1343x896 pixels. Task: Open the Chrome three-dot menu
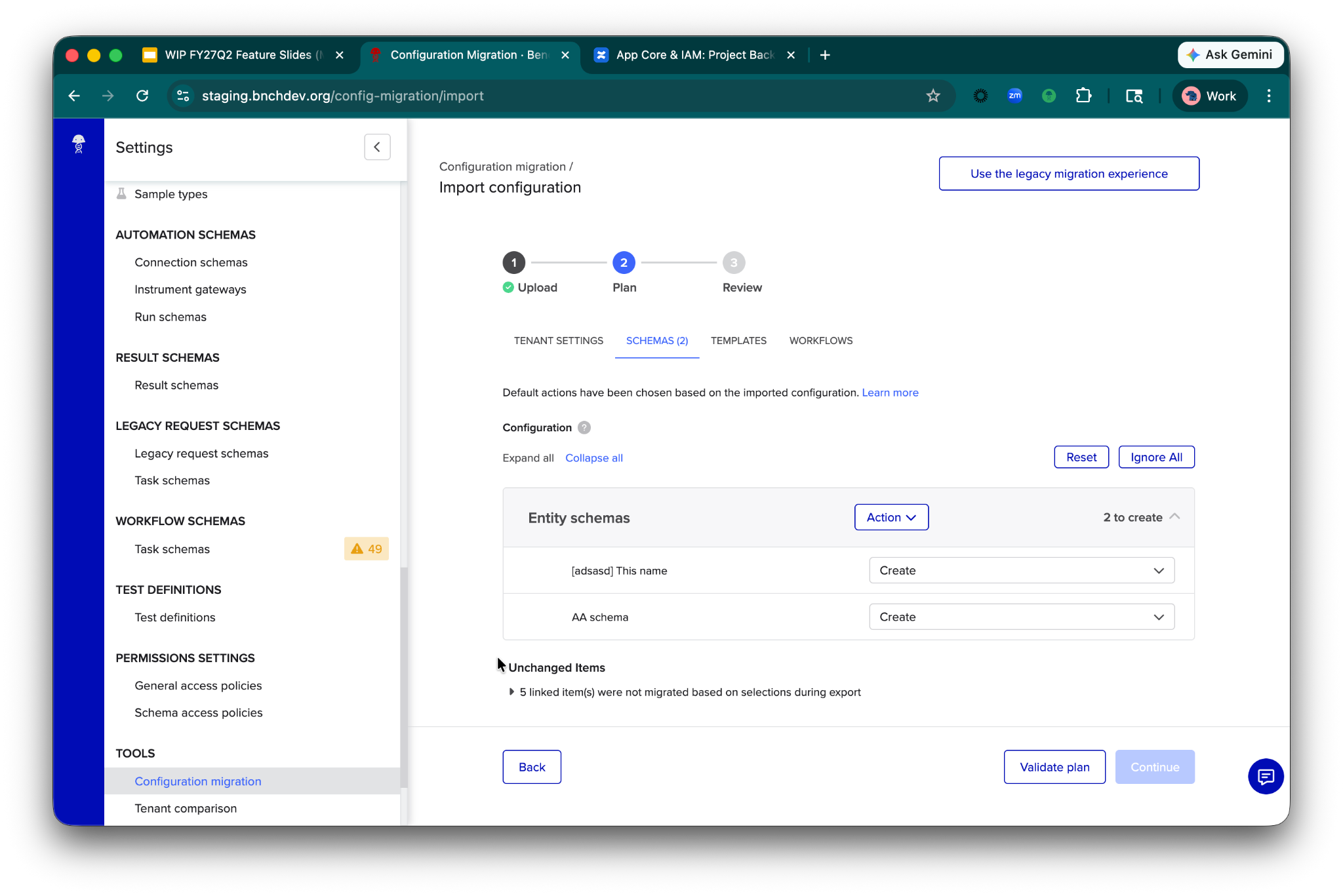pyautogui.click(x=1269, y=96)
